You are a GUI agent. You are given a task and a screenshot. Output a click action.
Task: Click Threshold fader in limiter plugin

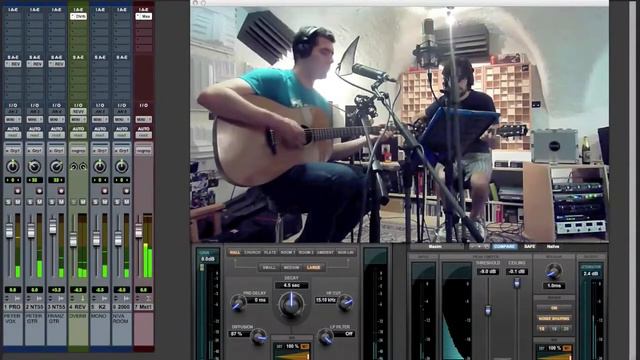tap(488, 311)
